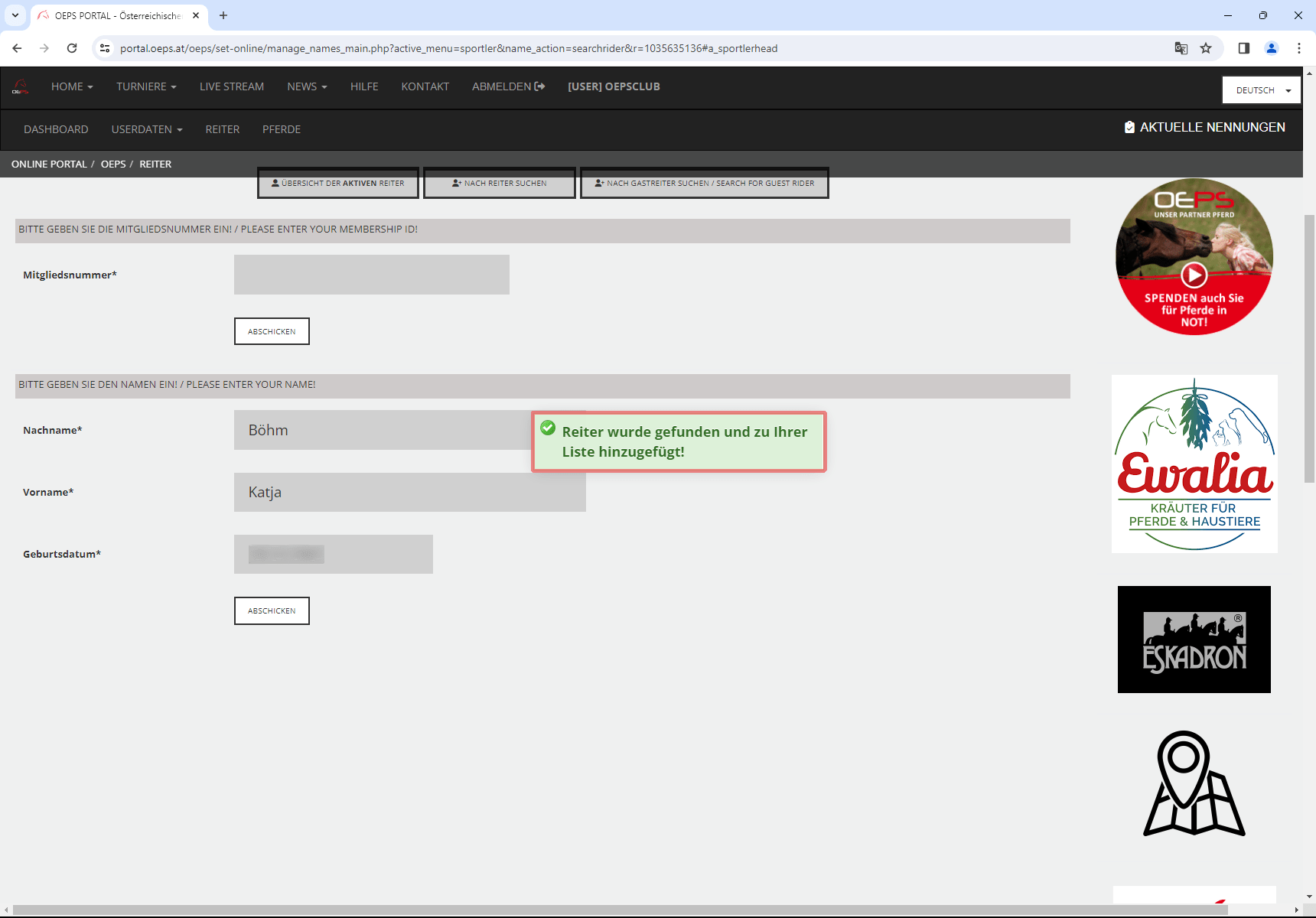Click the OEPS logo in navbar
The height and width of the screenshot is (918, 1316).
(x=21, y=87)
